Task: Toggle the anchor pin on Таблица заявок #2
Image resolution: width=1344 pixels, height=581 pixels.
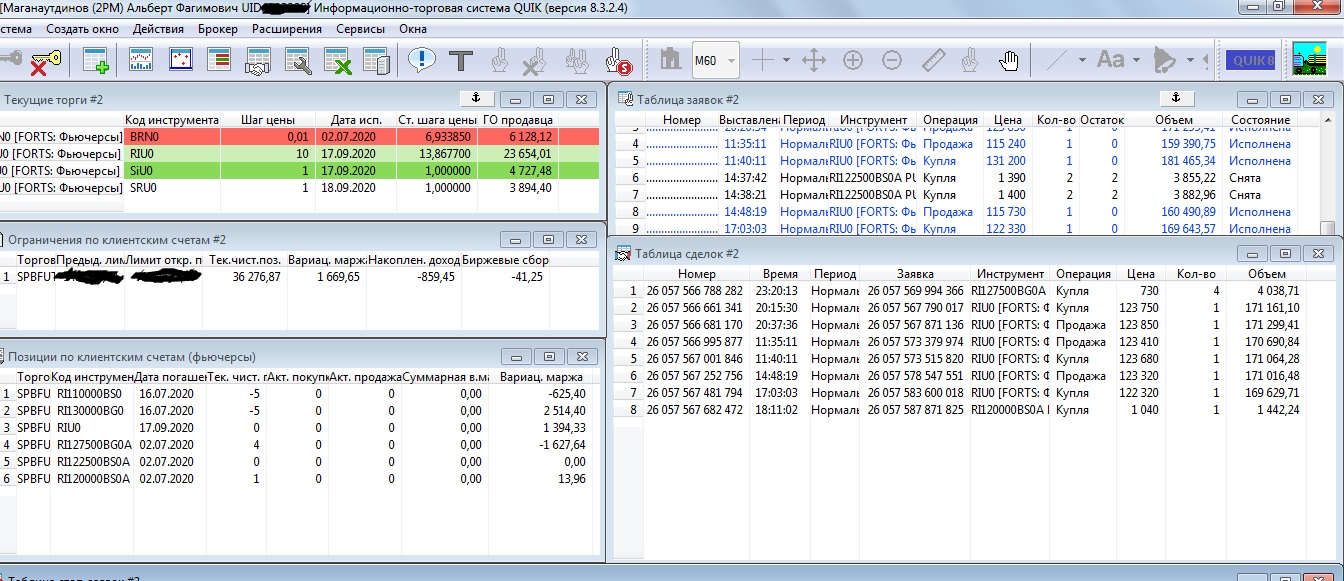Action: (1176, 98)
